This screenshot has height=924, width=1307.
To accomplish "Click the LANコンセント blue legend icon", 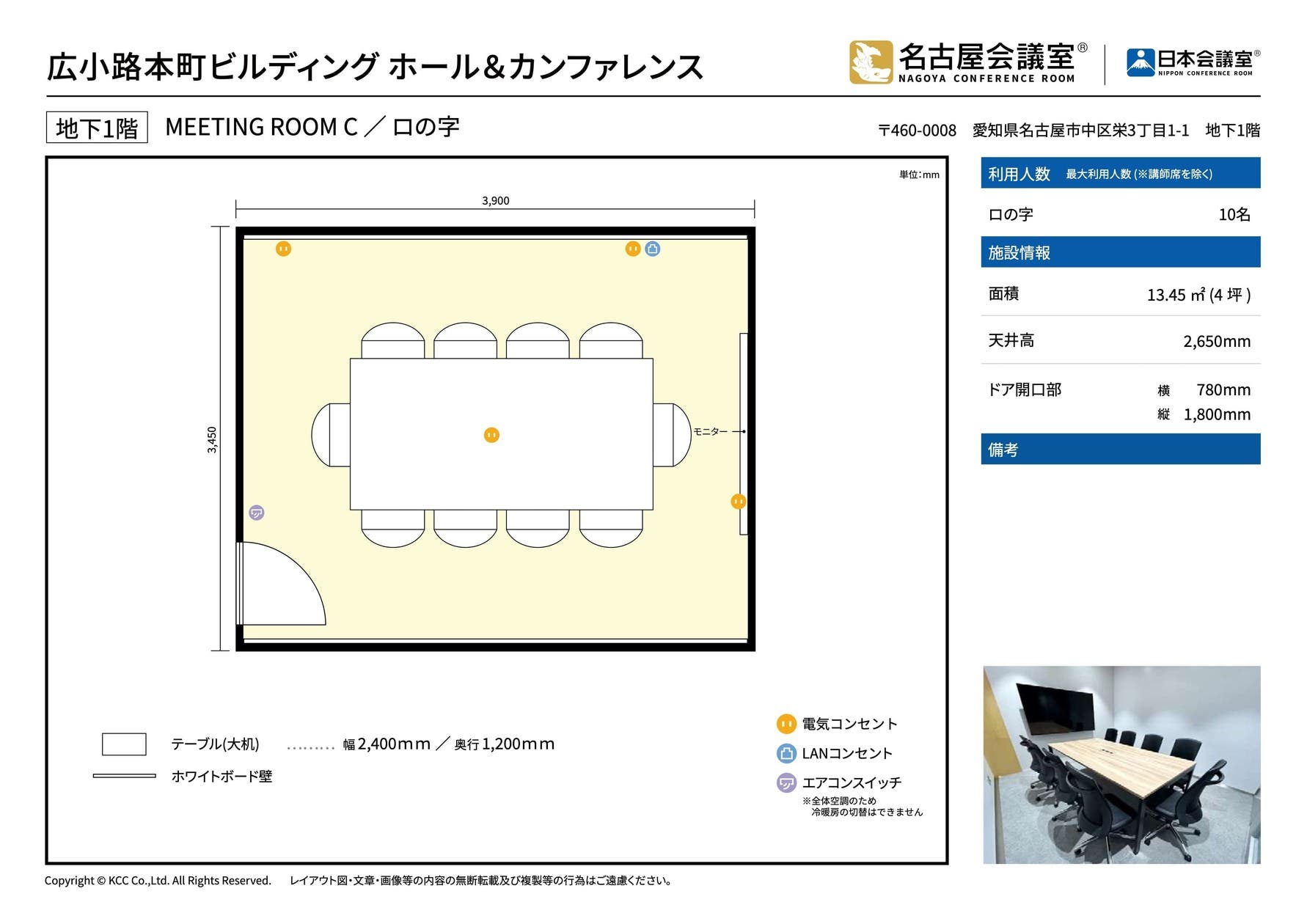I will click(787, 752).
